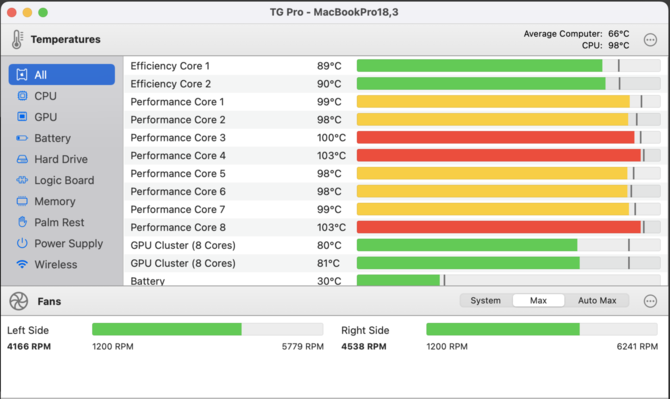
Task: Open the Fans more options ellipsis menu
Action: coord(650,301)
